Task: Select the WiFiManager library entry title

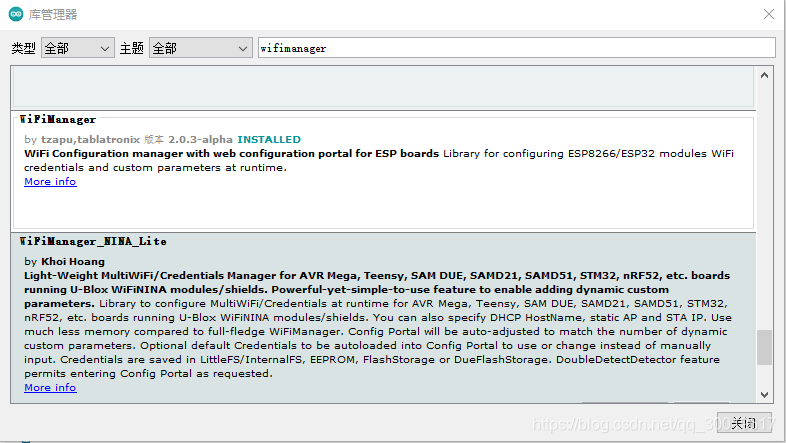Action: point(58,120)
